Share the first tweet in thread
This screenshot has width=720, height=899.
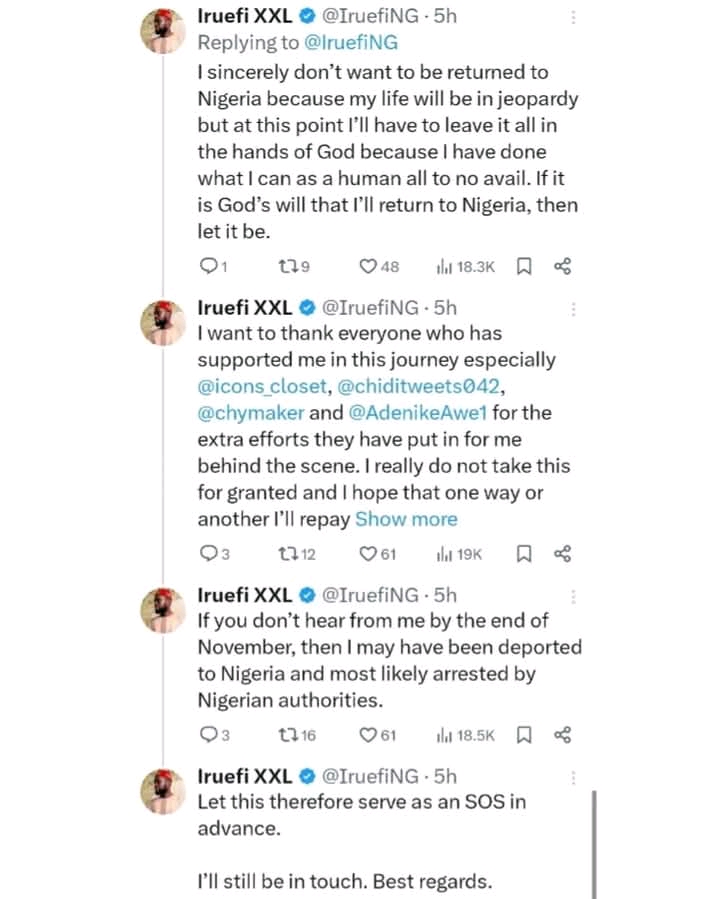(562, 266)
